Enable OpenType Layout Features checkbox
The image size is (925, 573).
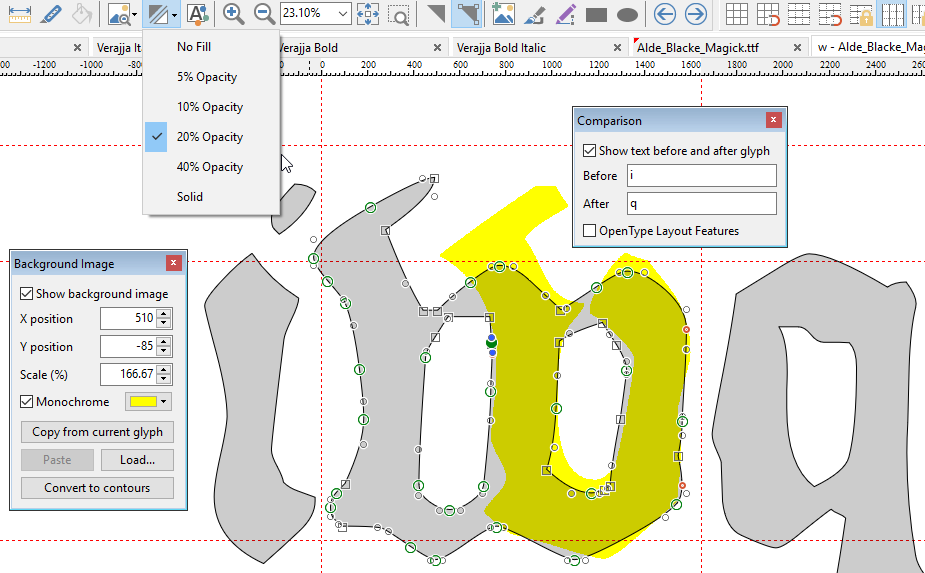point(589,231)
